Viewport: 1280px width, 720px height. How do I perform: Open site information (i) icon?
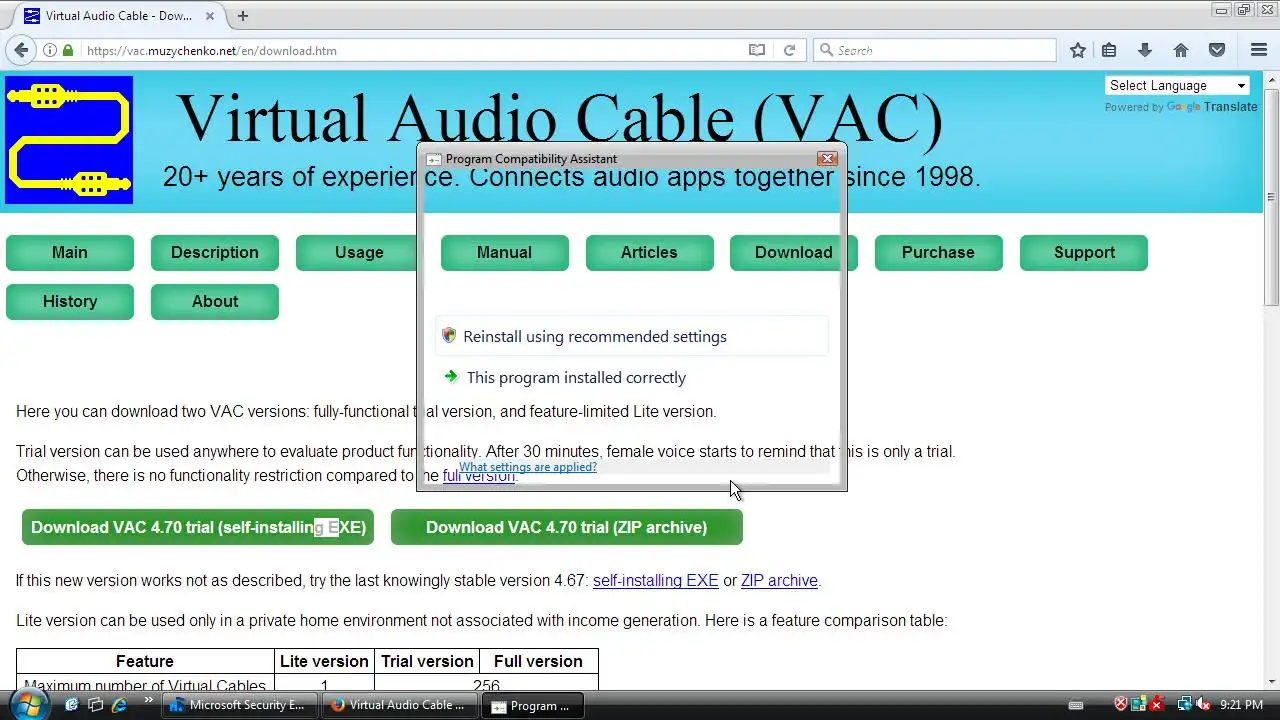[50, 50]
